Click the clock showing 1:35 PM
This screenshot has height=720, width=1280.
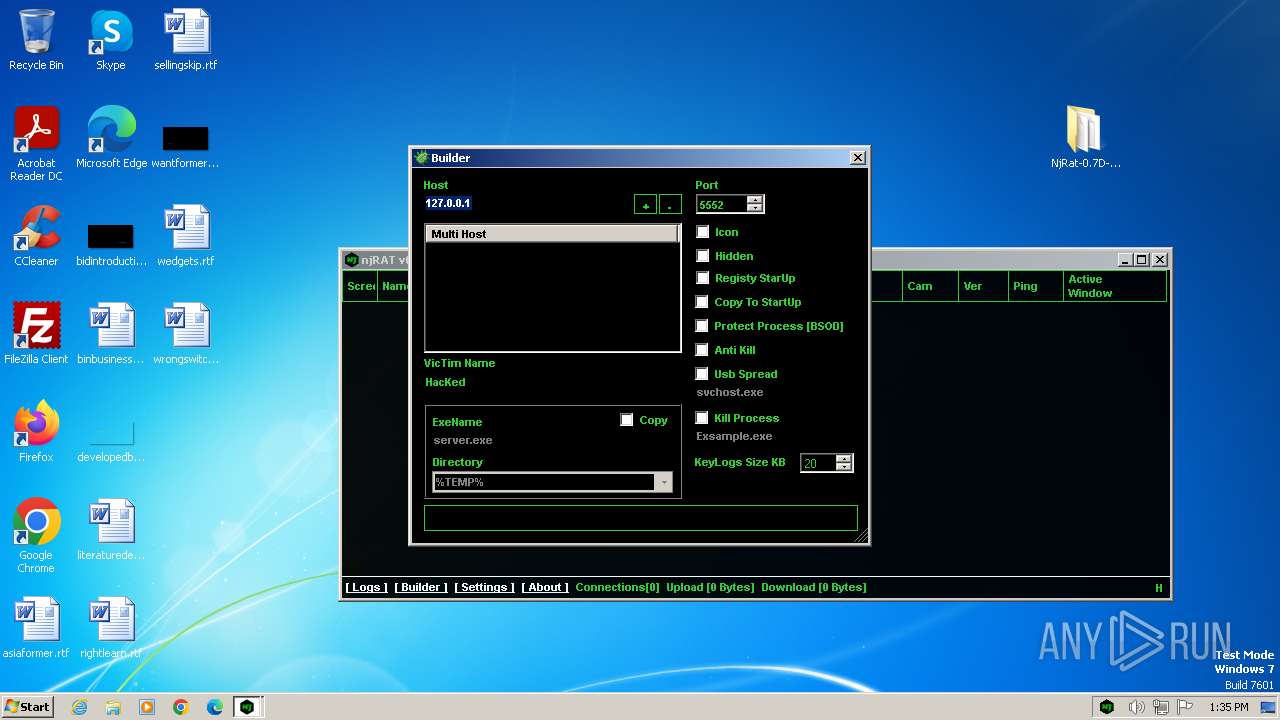click(x=1228, y=707)
